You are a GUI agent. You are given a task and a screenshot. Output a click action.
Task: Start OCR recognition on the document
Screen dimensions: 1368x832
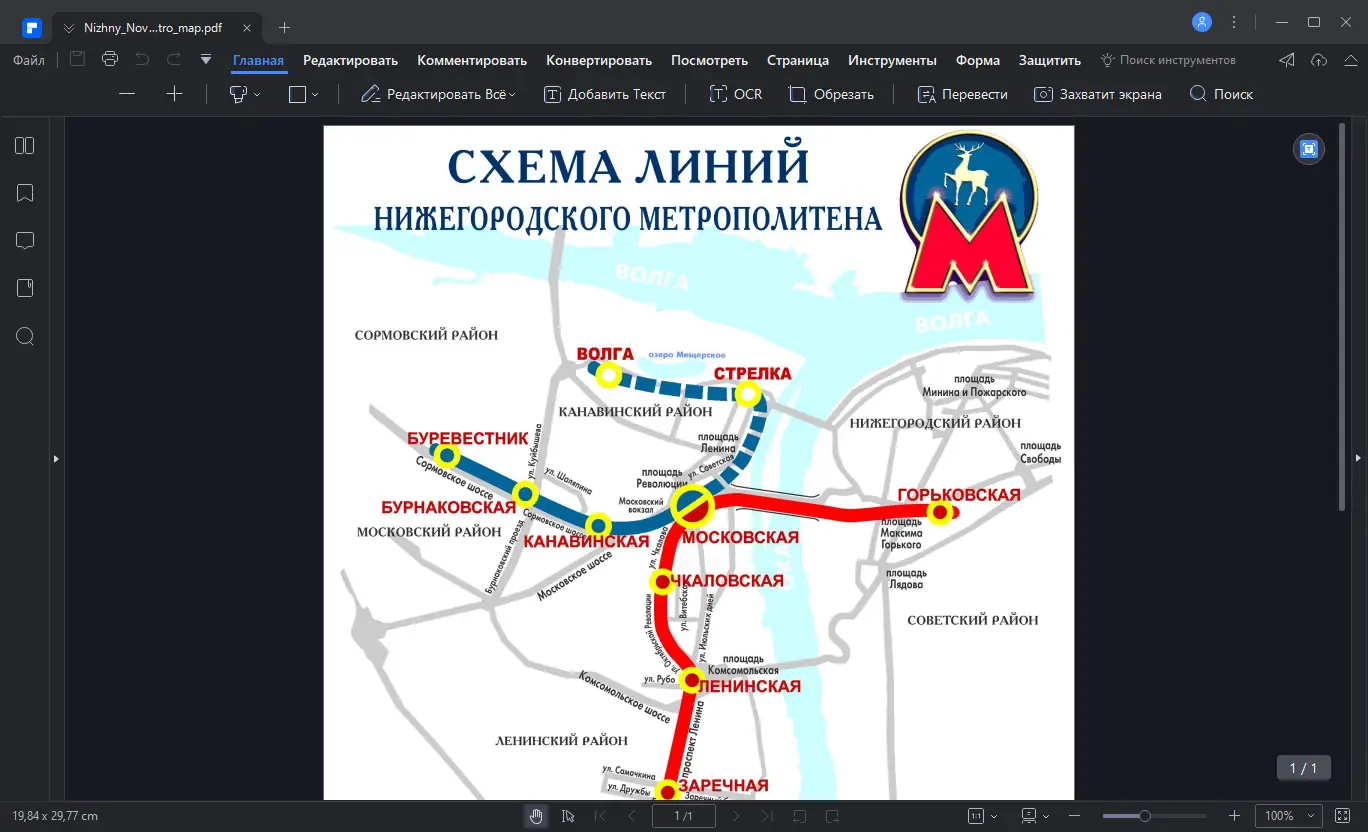tap(735, 94)
